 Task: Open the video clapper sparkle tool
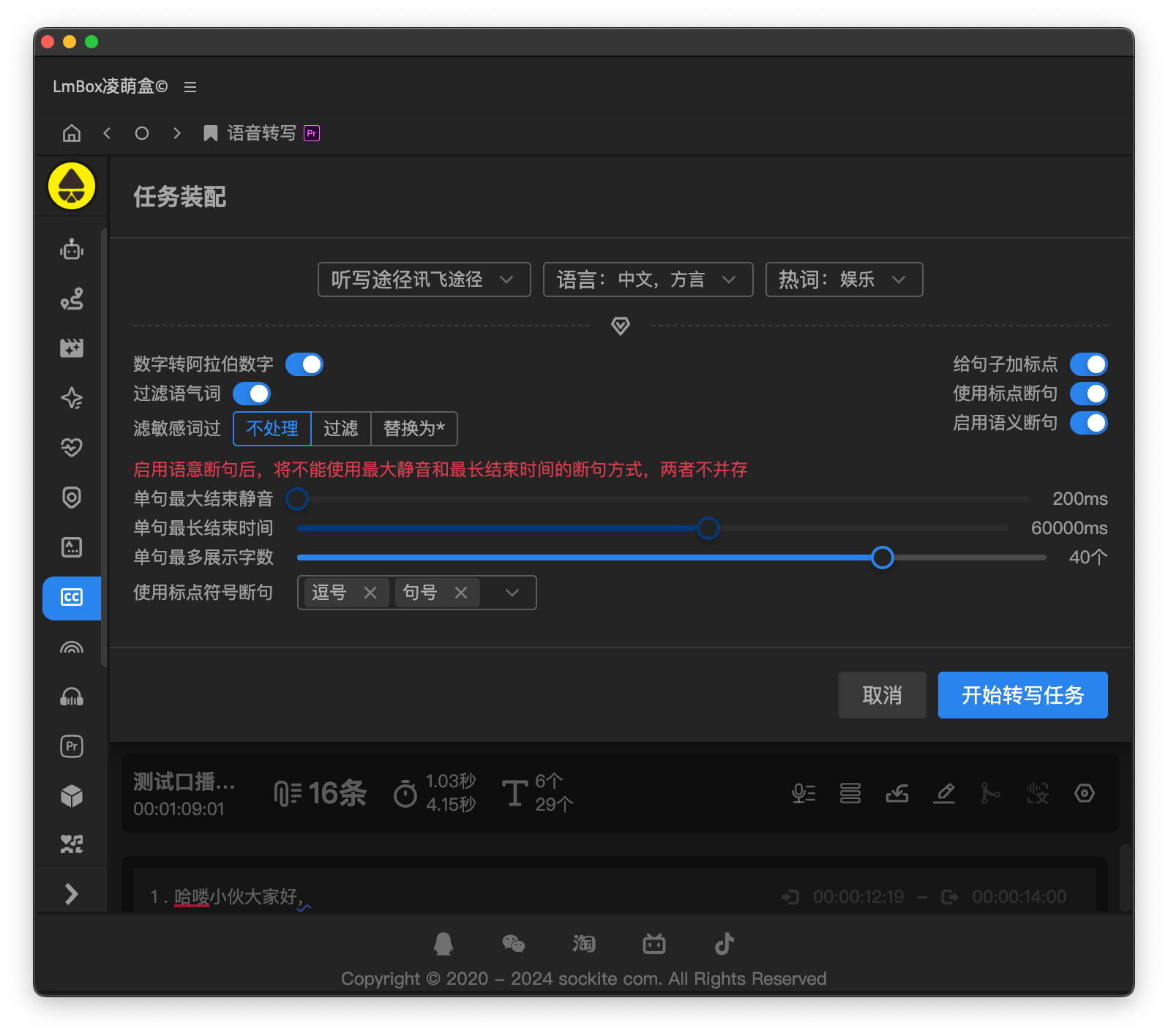point(72,348)
